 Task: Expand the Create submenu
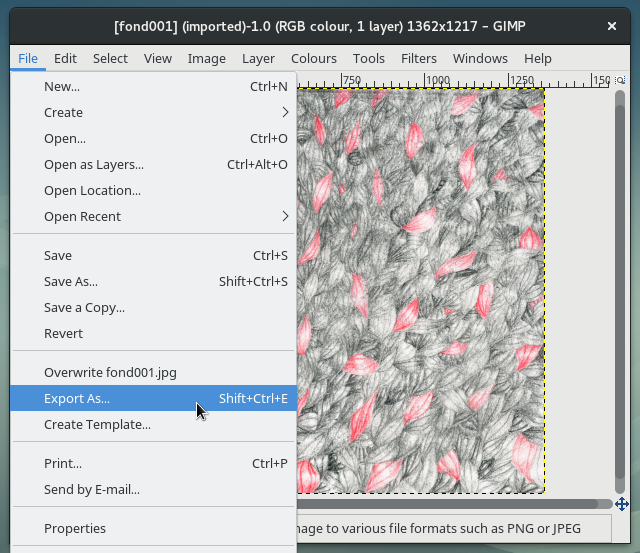tap(153, 112)
